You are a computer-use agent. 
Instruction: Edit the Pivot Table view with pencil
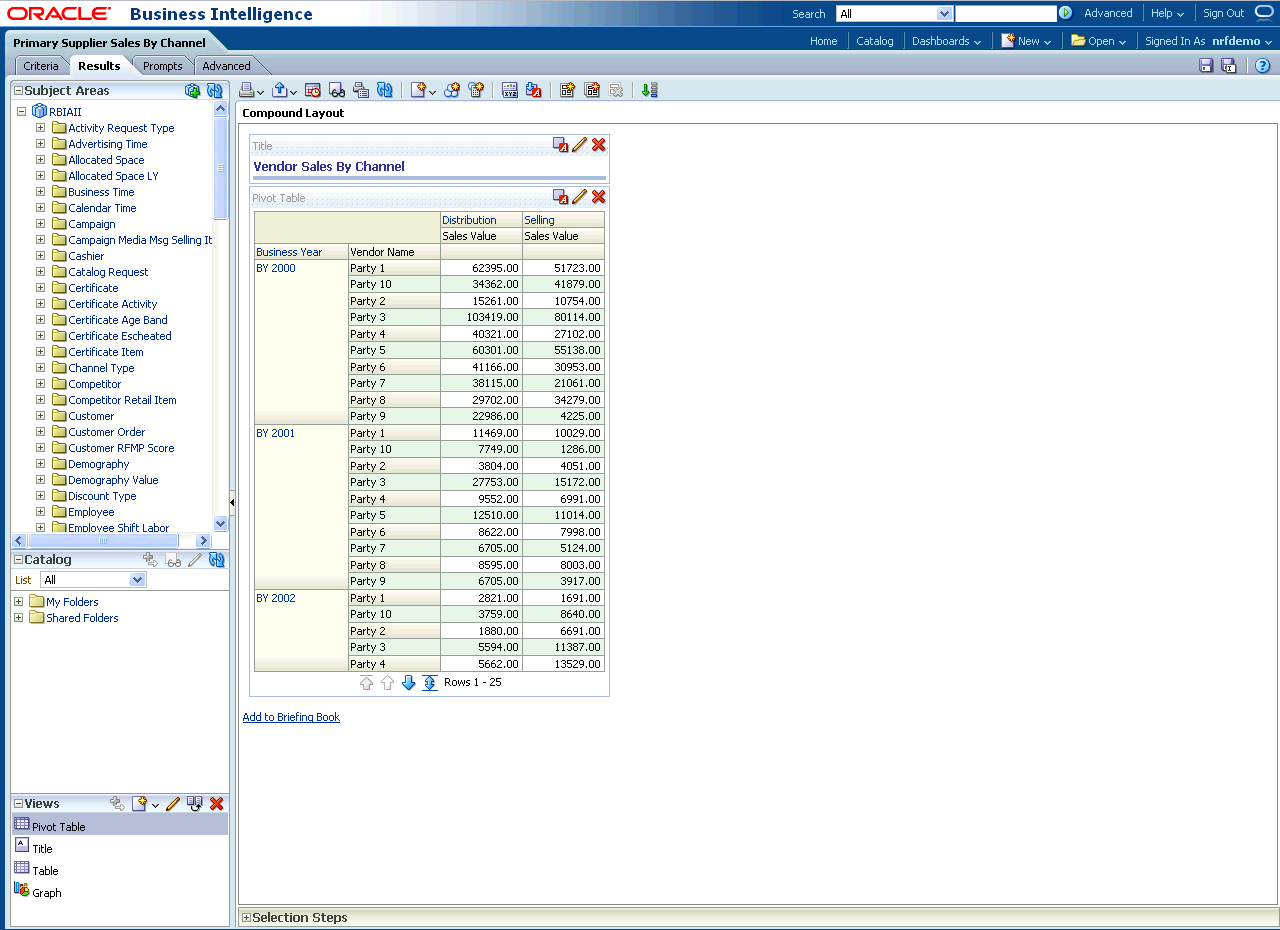[579, 197]
